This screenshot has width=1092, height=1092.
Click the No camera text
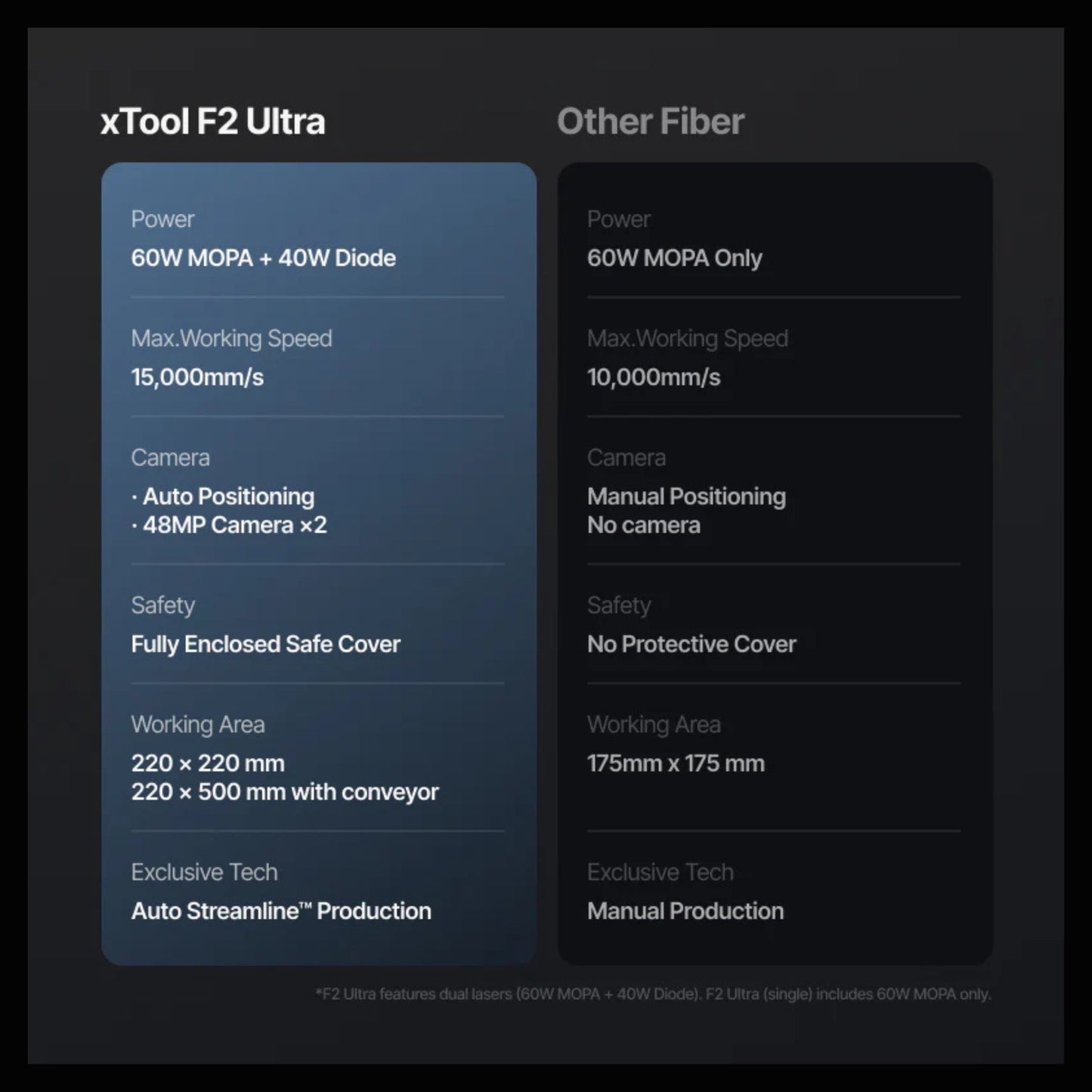click(x=644, y=525)
